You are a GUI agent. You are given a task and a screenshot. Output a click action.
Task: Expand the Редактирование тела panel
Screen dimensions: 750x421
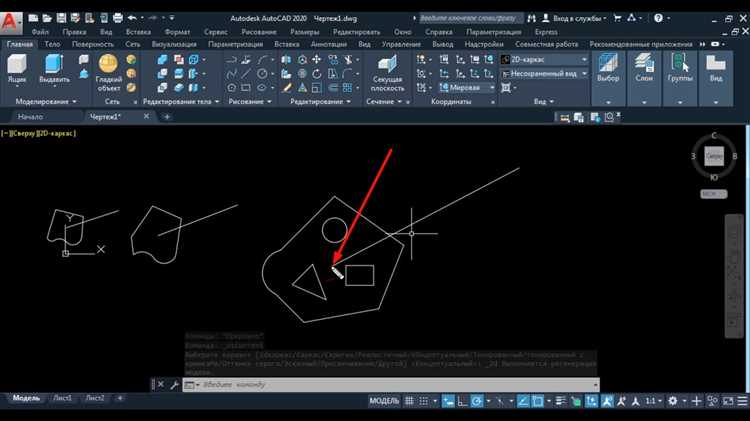point(181,101)
